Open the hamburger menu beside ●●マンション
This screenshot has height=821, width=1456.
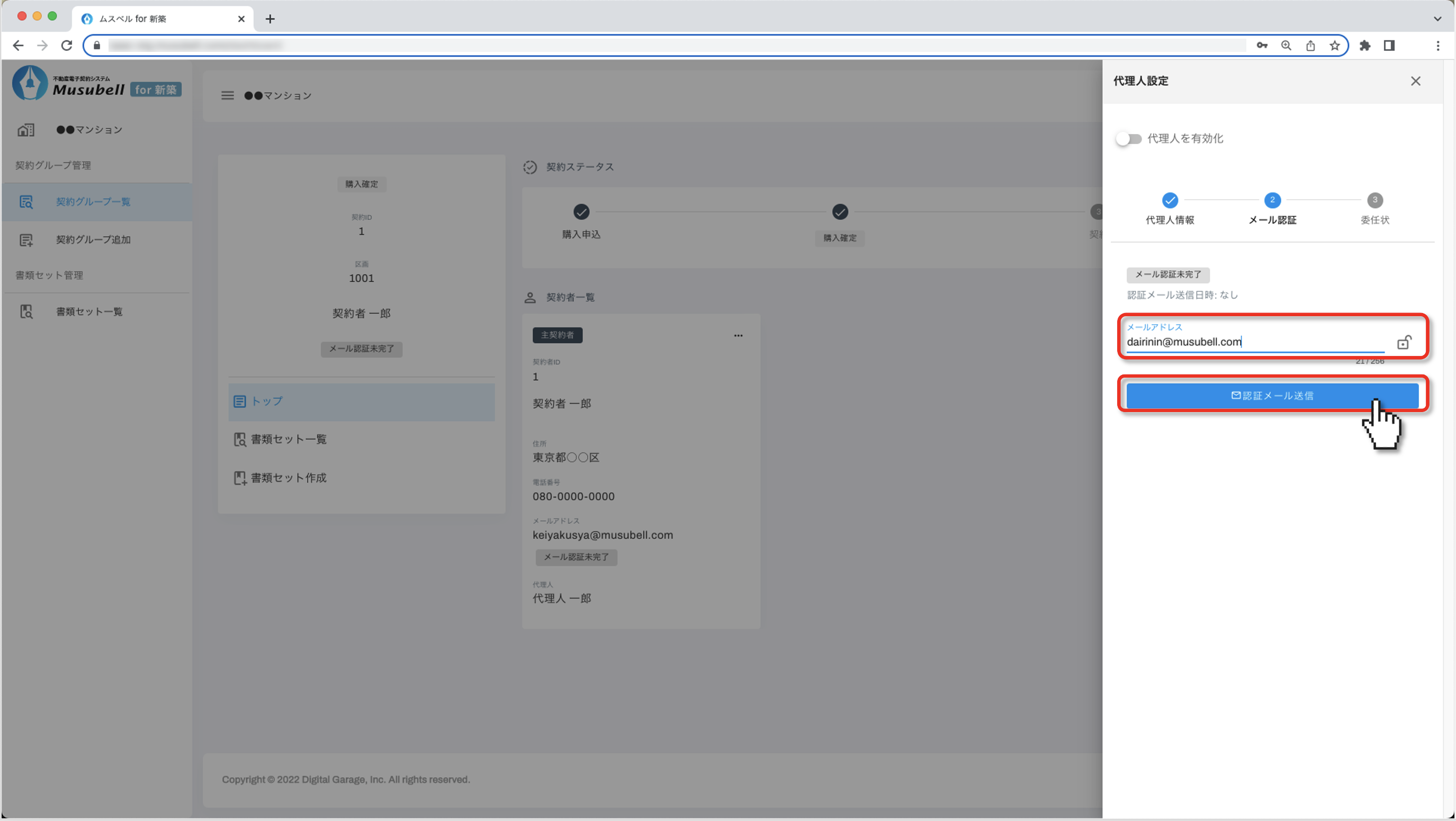tap(227, 95)
